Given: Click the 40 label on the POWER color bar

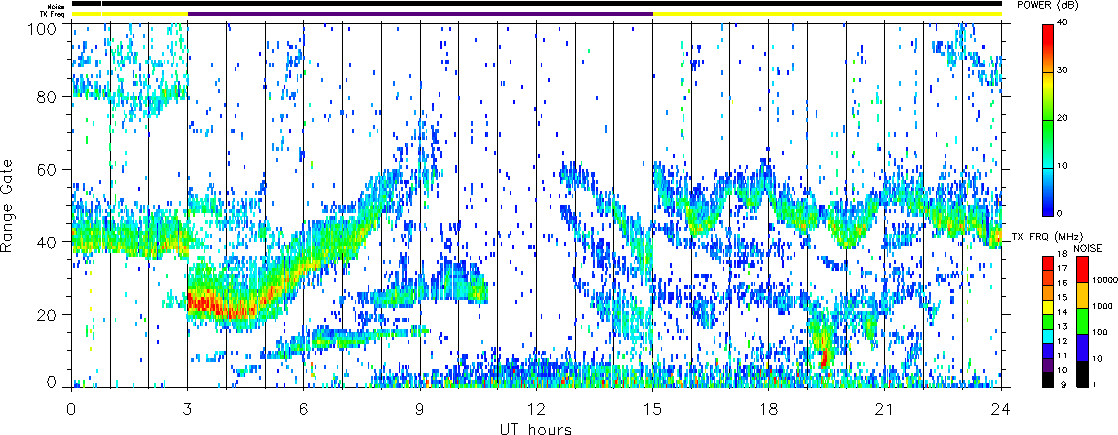Looking at the screenshot, I should click(1070, 23).
